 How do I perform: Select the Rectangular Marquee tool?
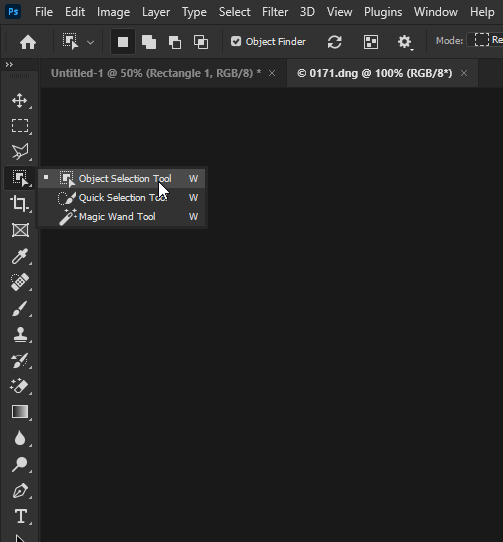pyautogui.click(x=20, y=126)
